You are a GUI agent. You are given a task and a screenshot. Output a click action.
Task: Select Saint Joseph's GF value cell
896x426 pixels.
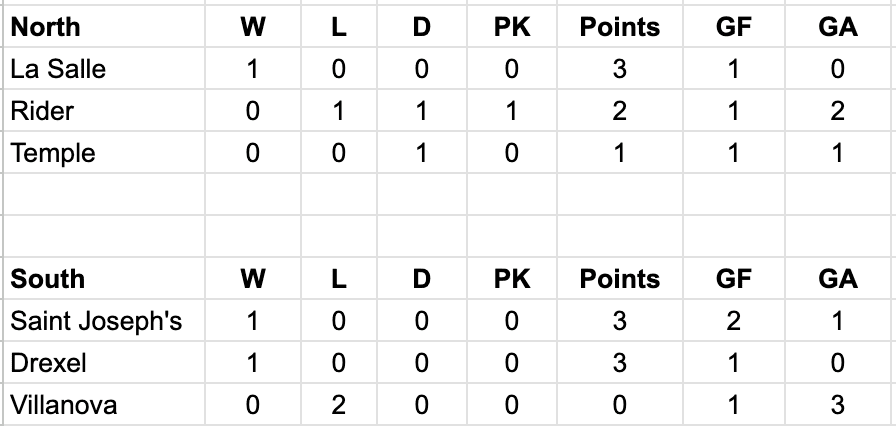point(734,321)
